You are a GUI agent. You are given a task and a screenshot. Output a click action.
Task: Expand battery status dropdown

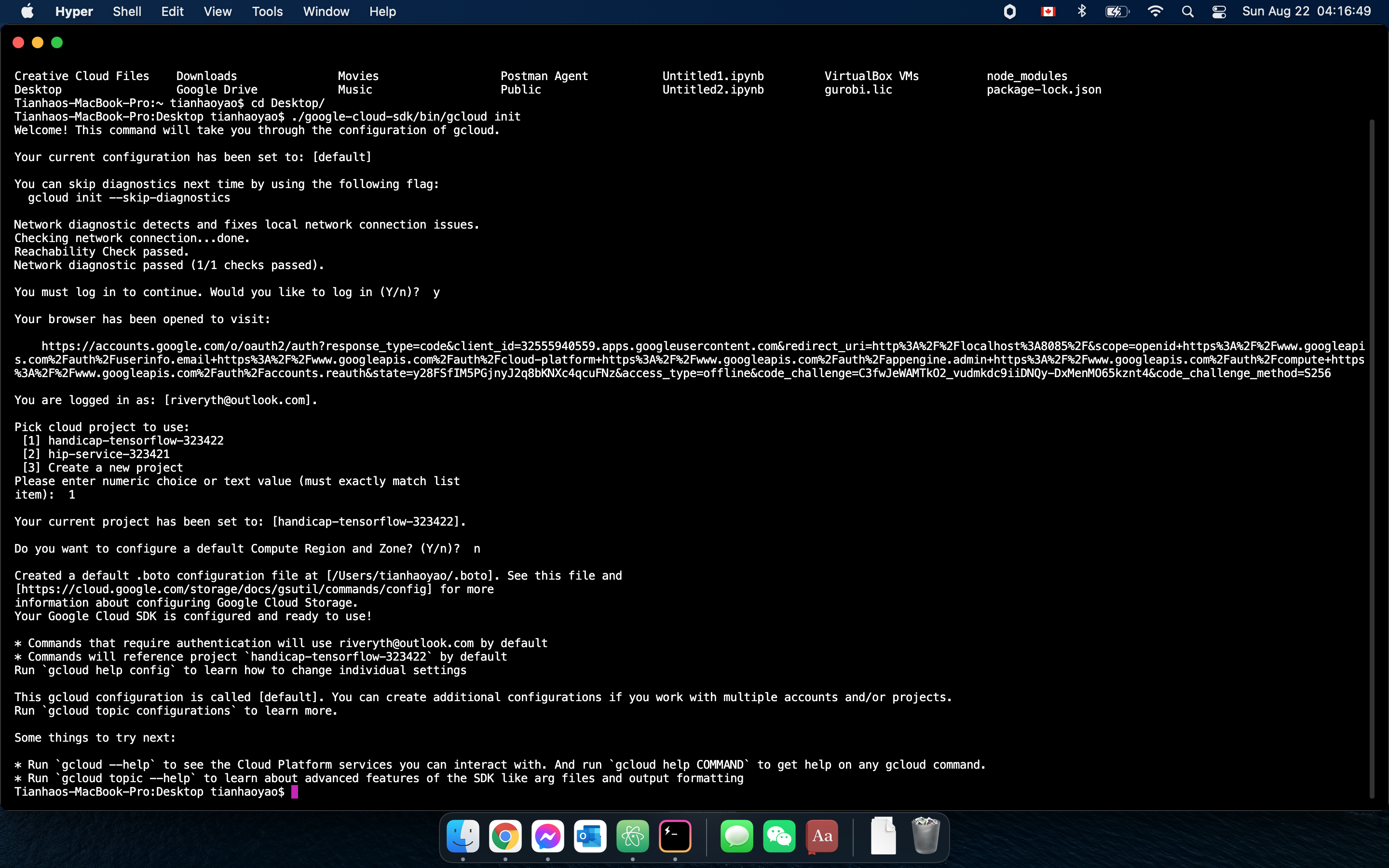pyautogui.click(x=1117, y=12)
